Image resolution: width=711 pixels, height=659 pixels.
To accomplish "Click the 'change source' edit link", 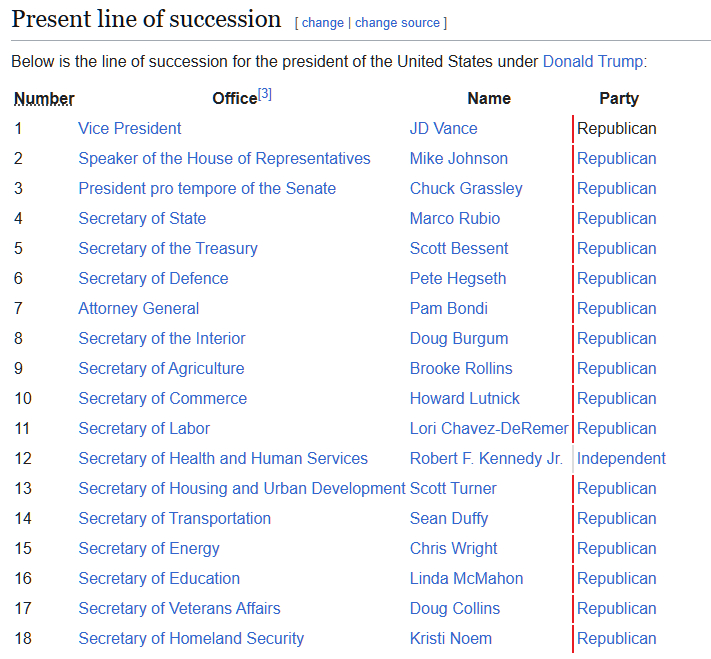I will tap(398, 23).
